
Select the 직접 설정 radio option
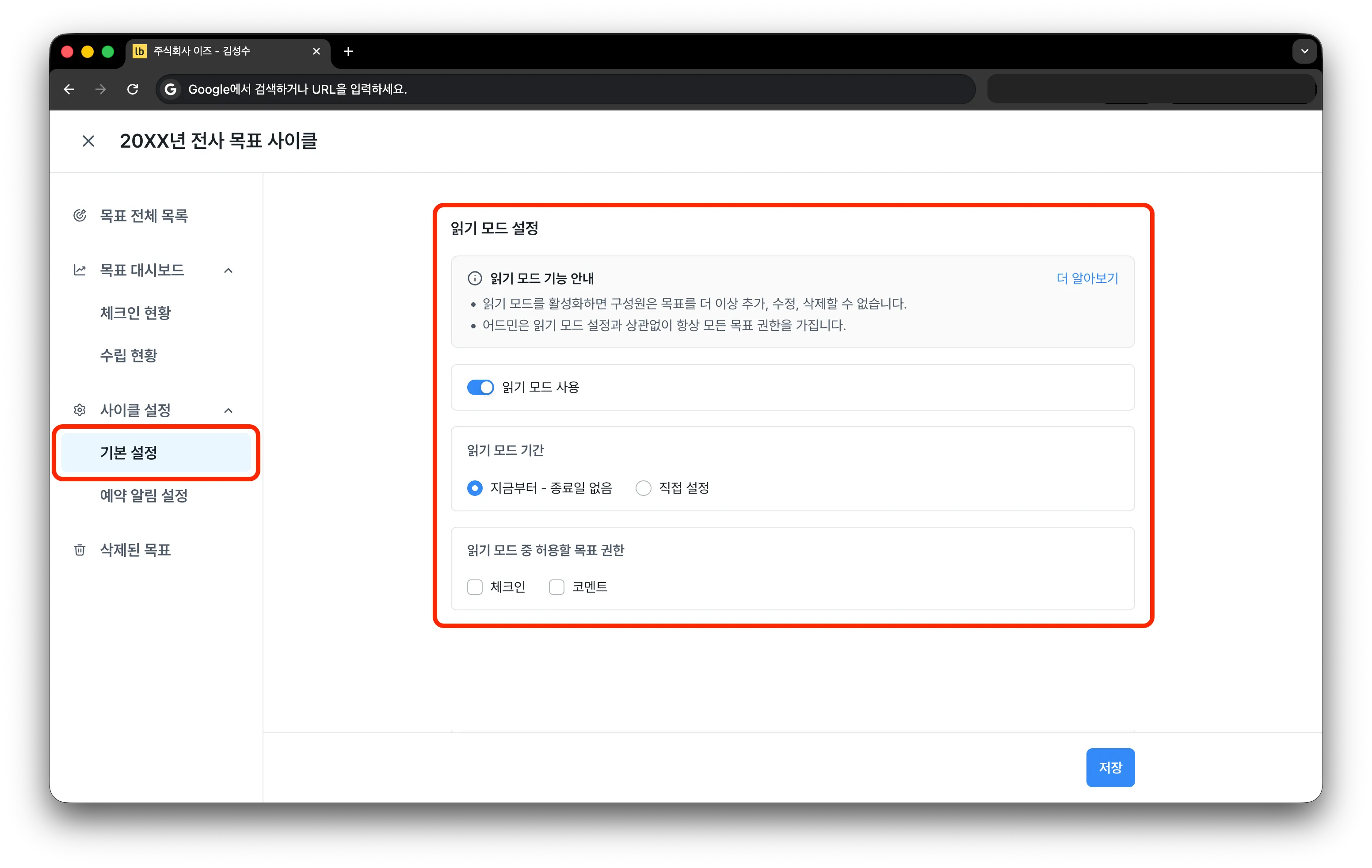[x=643, y=488]
